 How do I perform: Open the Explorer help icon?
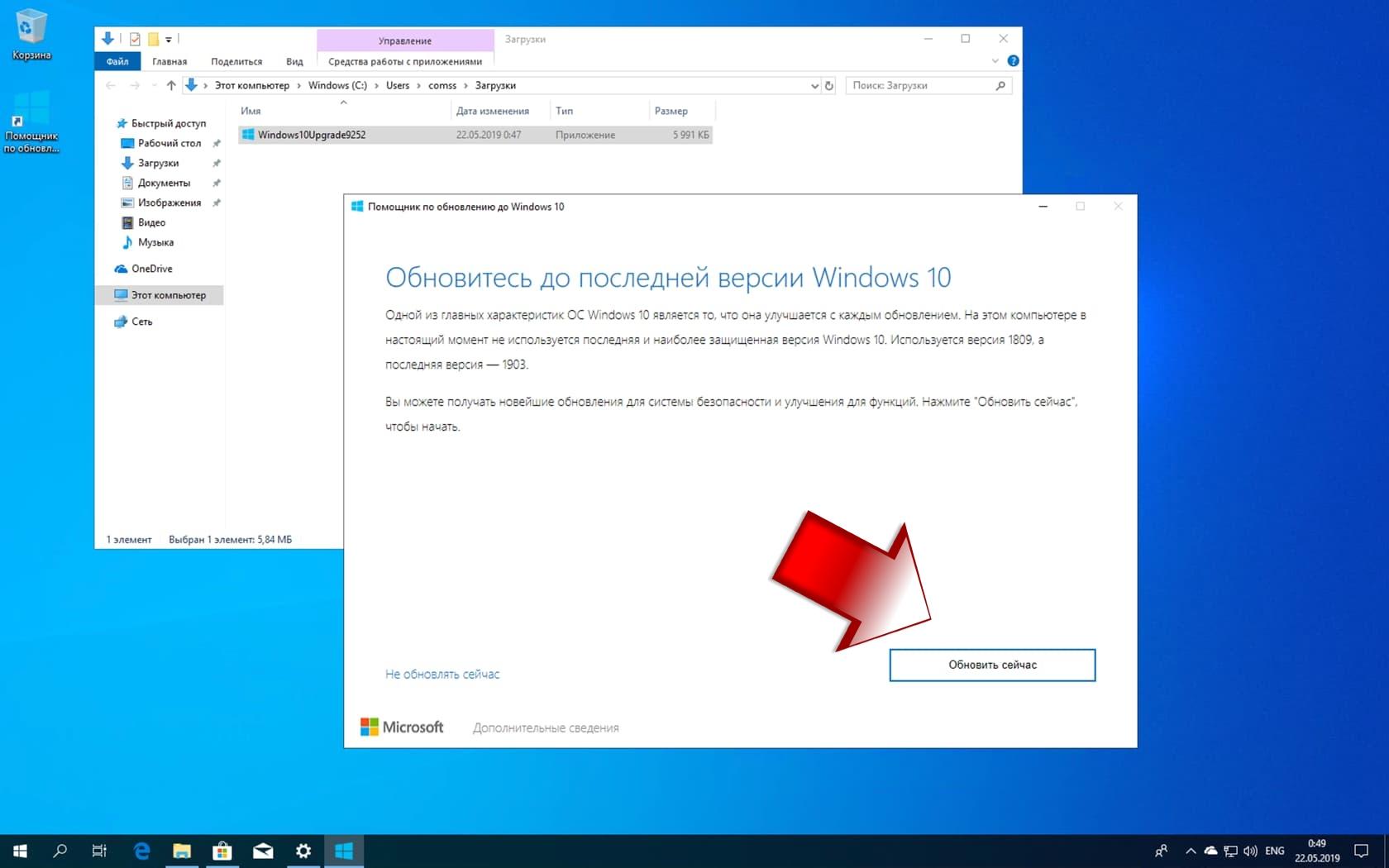pos(1013,61)
